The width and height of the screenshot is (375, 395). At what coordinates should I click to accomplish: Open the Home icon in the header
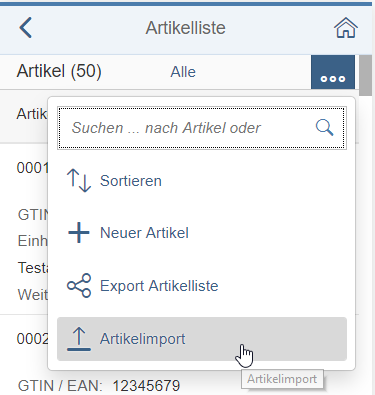[346, 28]
